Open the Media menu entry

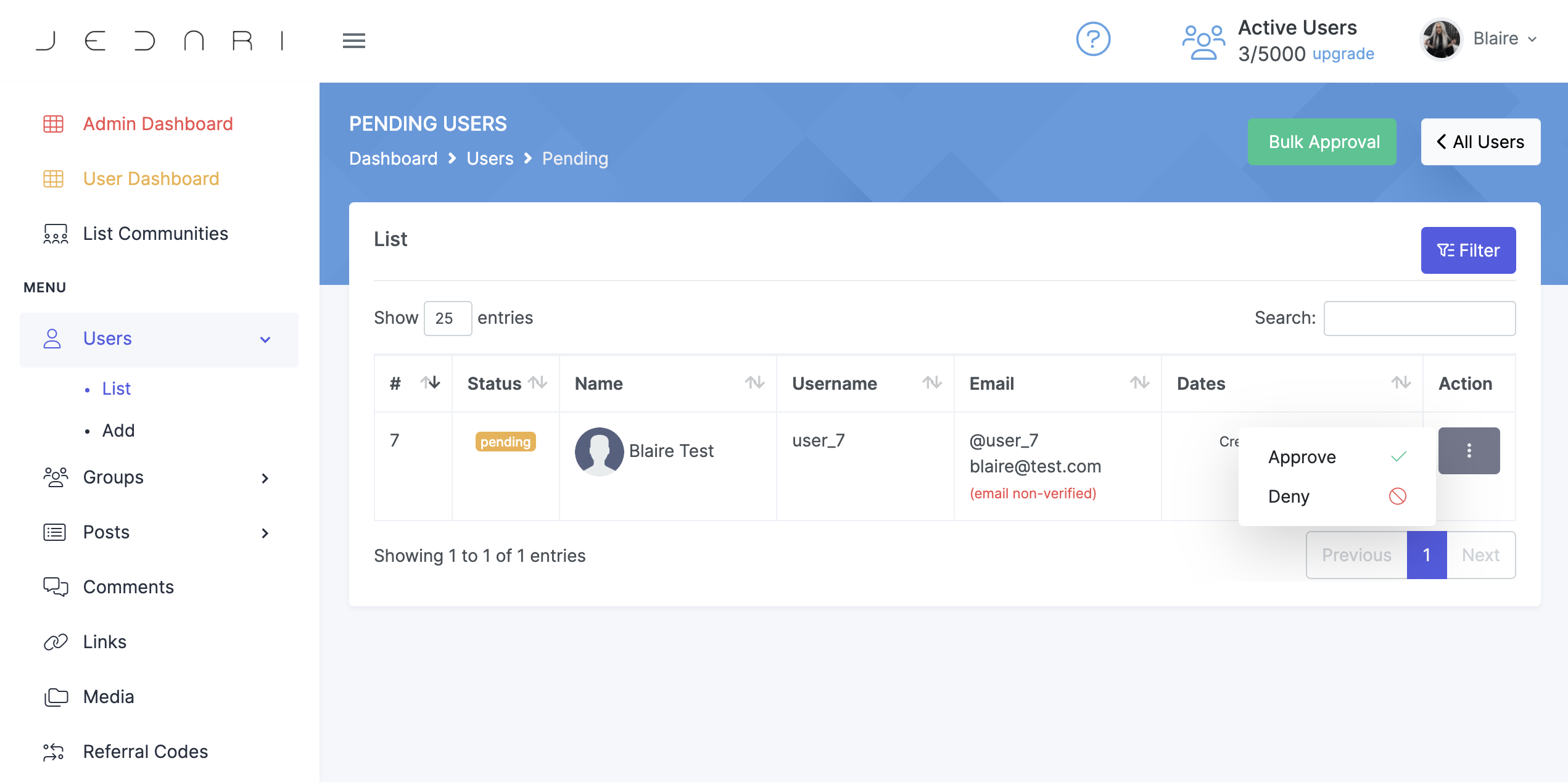[x=109, y=697]
